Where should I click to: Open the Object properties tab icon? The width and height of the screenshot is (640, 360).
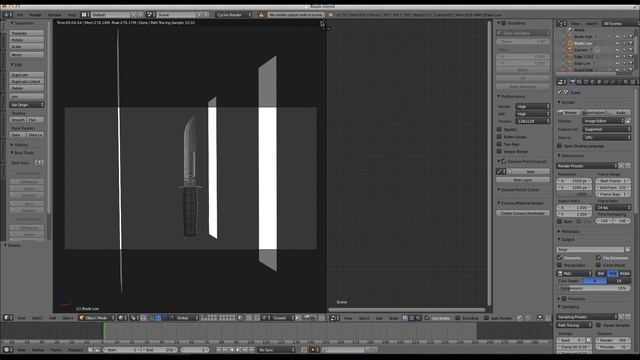tap(600, 82)
